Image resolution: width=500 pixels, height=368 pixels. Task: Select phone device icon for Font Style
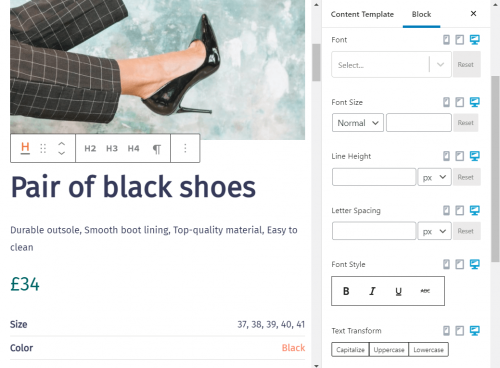446,264
